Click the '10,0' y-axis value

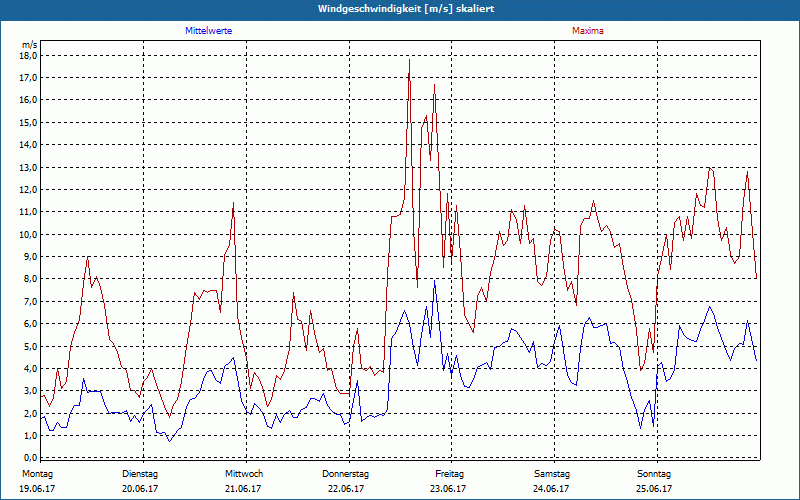click(x=29, y=234)
